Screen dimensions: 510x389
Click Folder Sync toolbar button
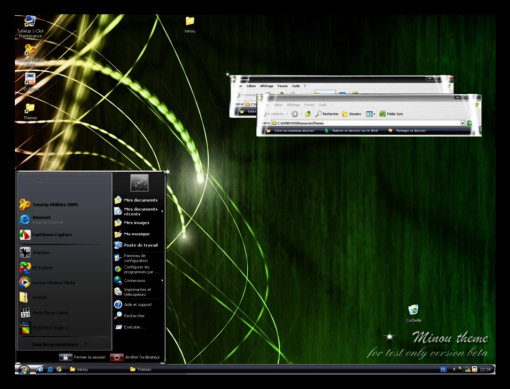(391, 114)
